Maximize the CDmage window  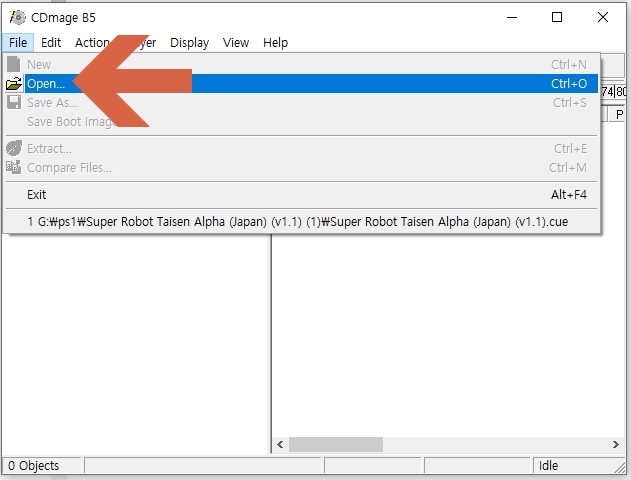point(557,17)
